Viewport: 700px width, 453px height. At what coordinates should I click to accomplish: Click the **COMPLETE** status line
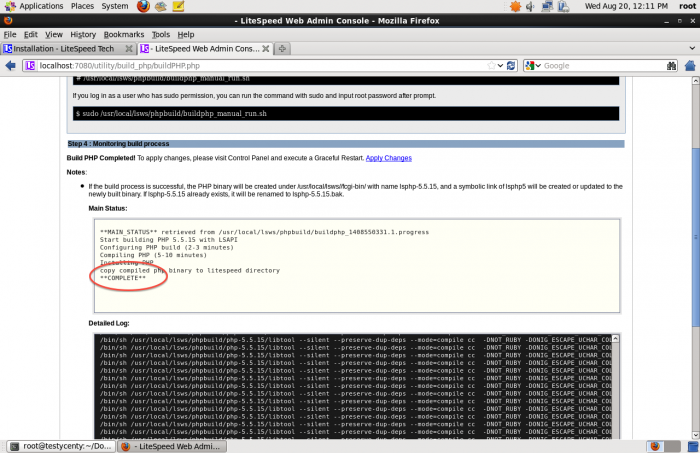(x=123, y=278)
